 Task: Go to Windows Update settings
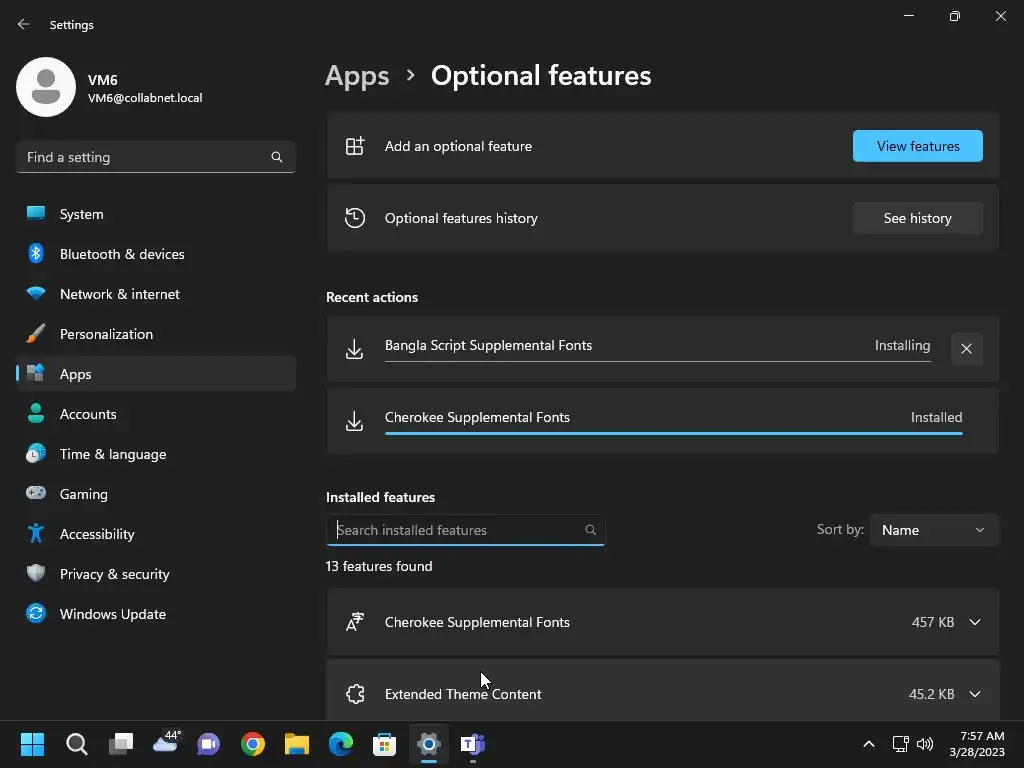[112, 614]
